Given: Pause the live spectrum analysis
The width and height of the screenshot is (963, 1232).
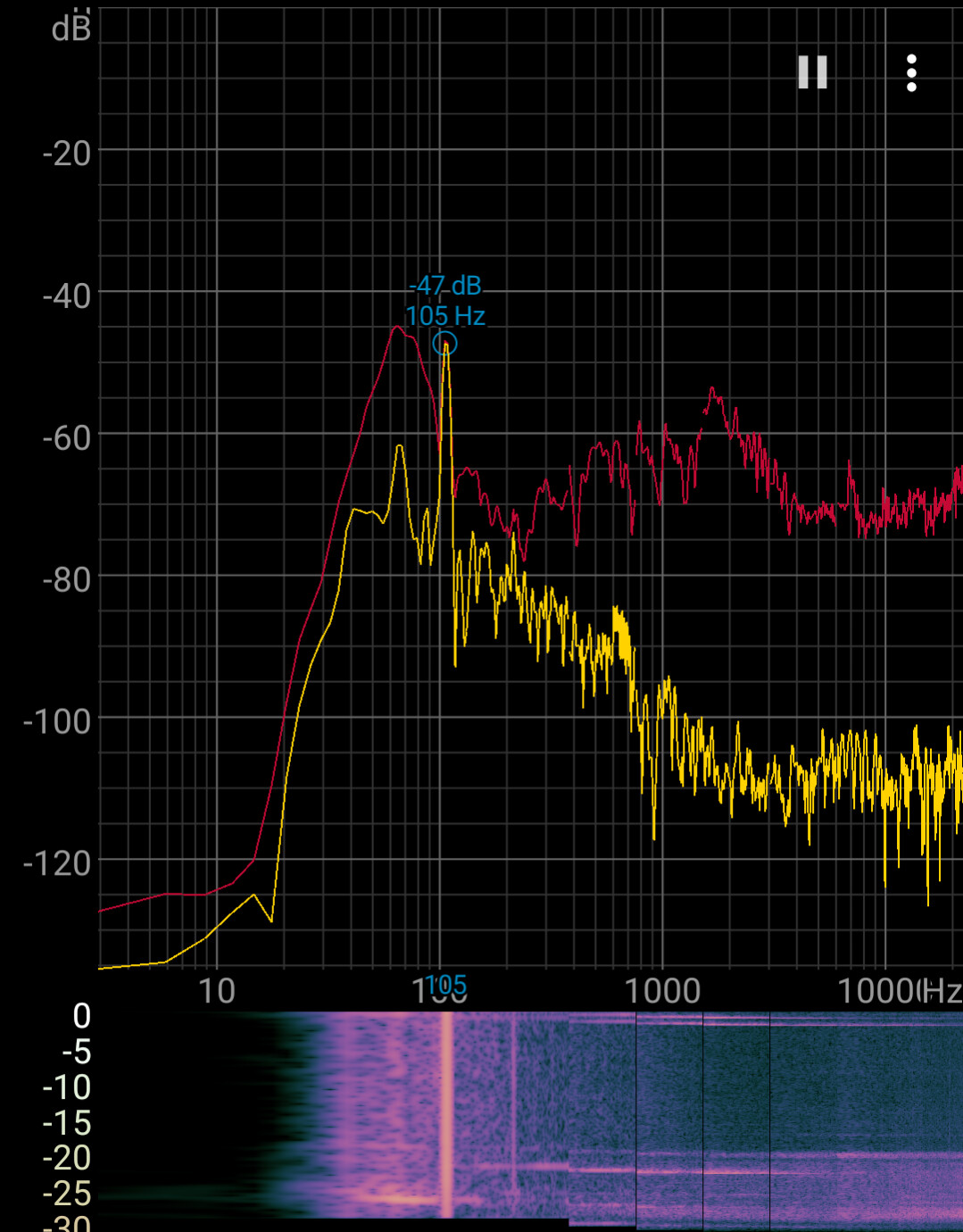Looking at the screenshot, I should [x=812, y=72].
